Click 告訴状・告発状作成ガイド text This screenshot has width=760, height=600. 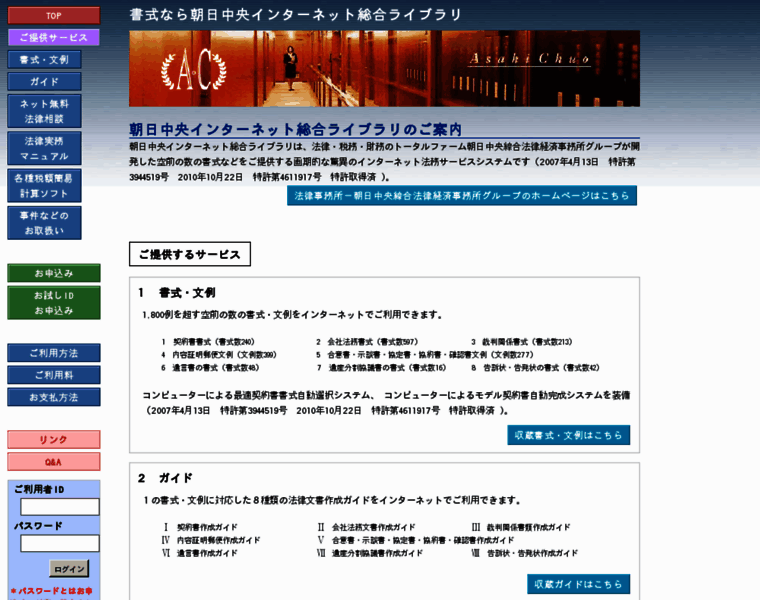pyautogui.click(x=532, y=553)
